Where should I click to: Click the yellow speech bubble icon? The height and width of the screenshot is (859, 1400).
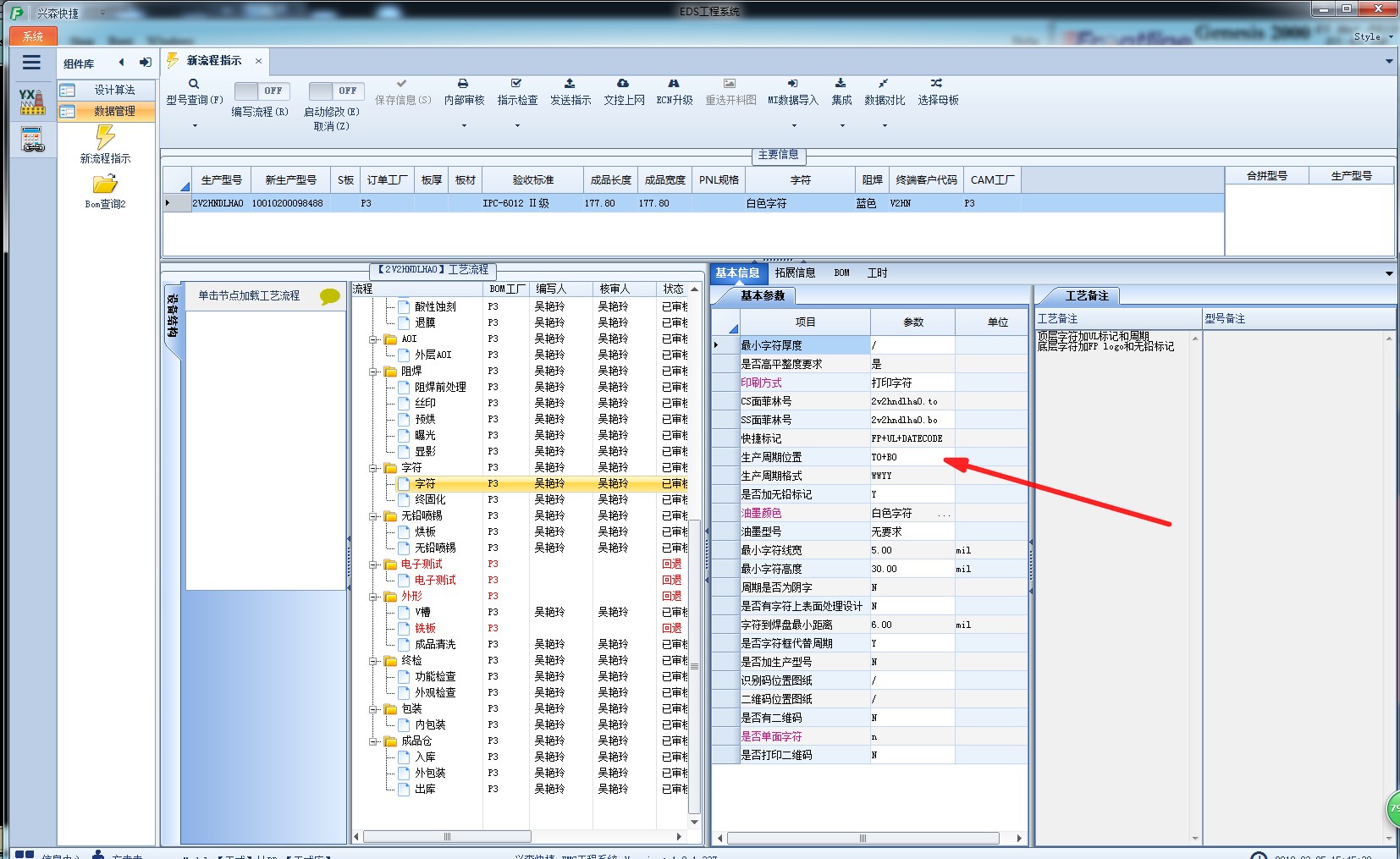tap(329, 296)
